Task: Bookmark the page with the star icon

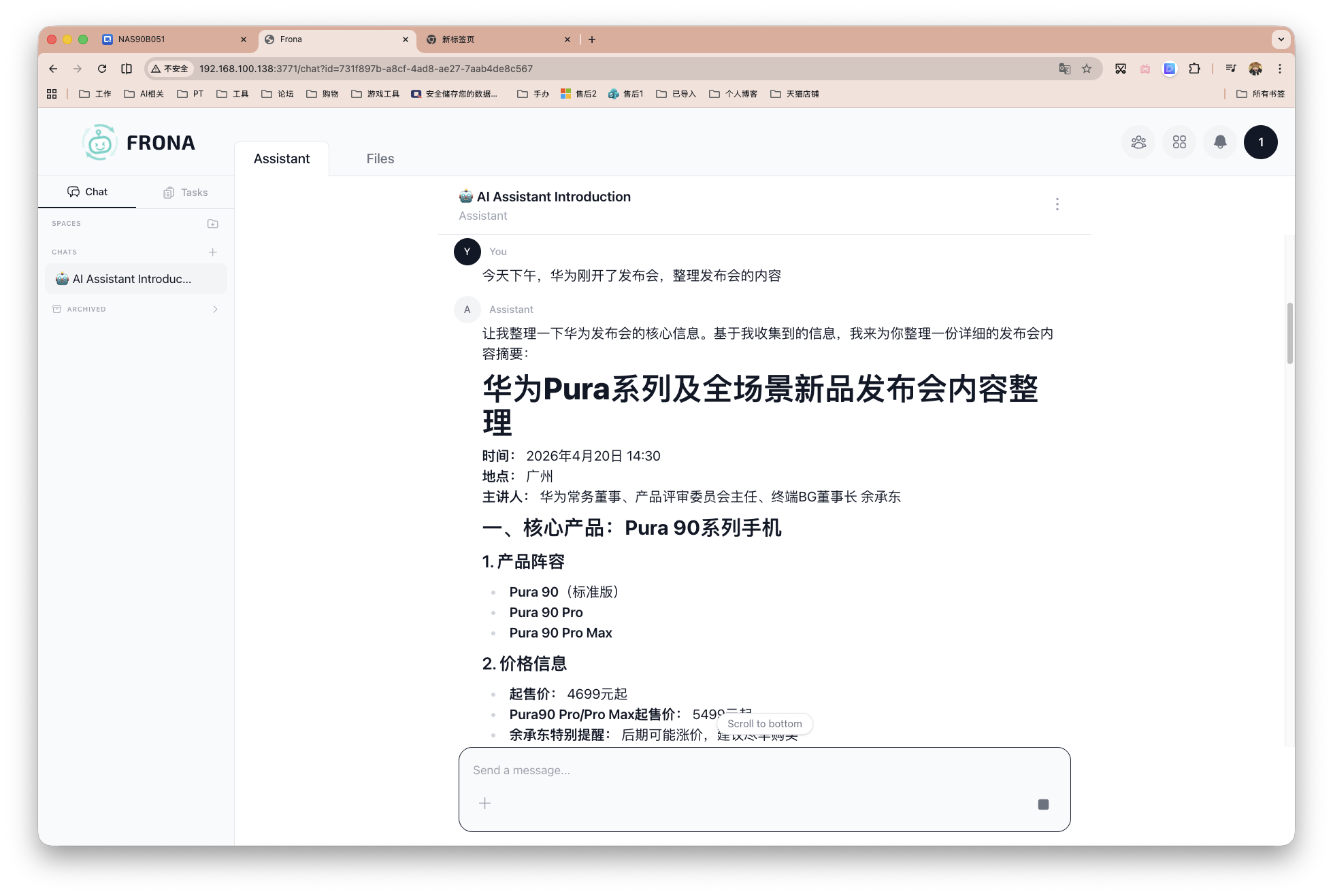Action: pos(1086,69)
